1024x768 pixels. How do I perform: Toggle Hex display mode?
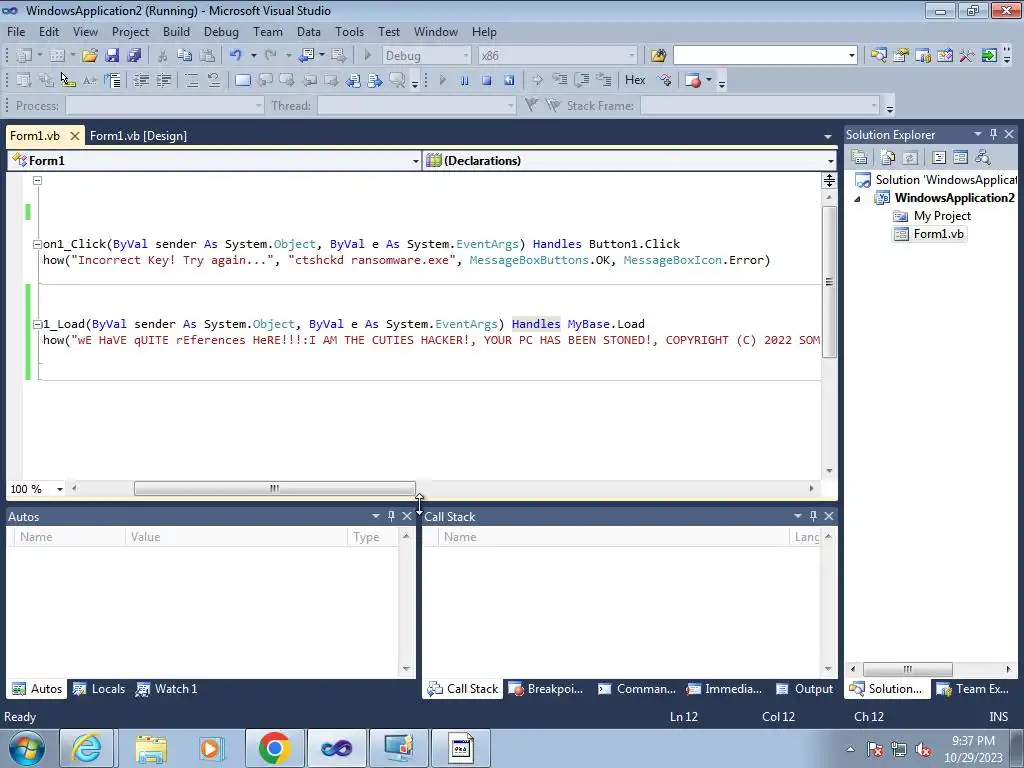click(635, 80)
